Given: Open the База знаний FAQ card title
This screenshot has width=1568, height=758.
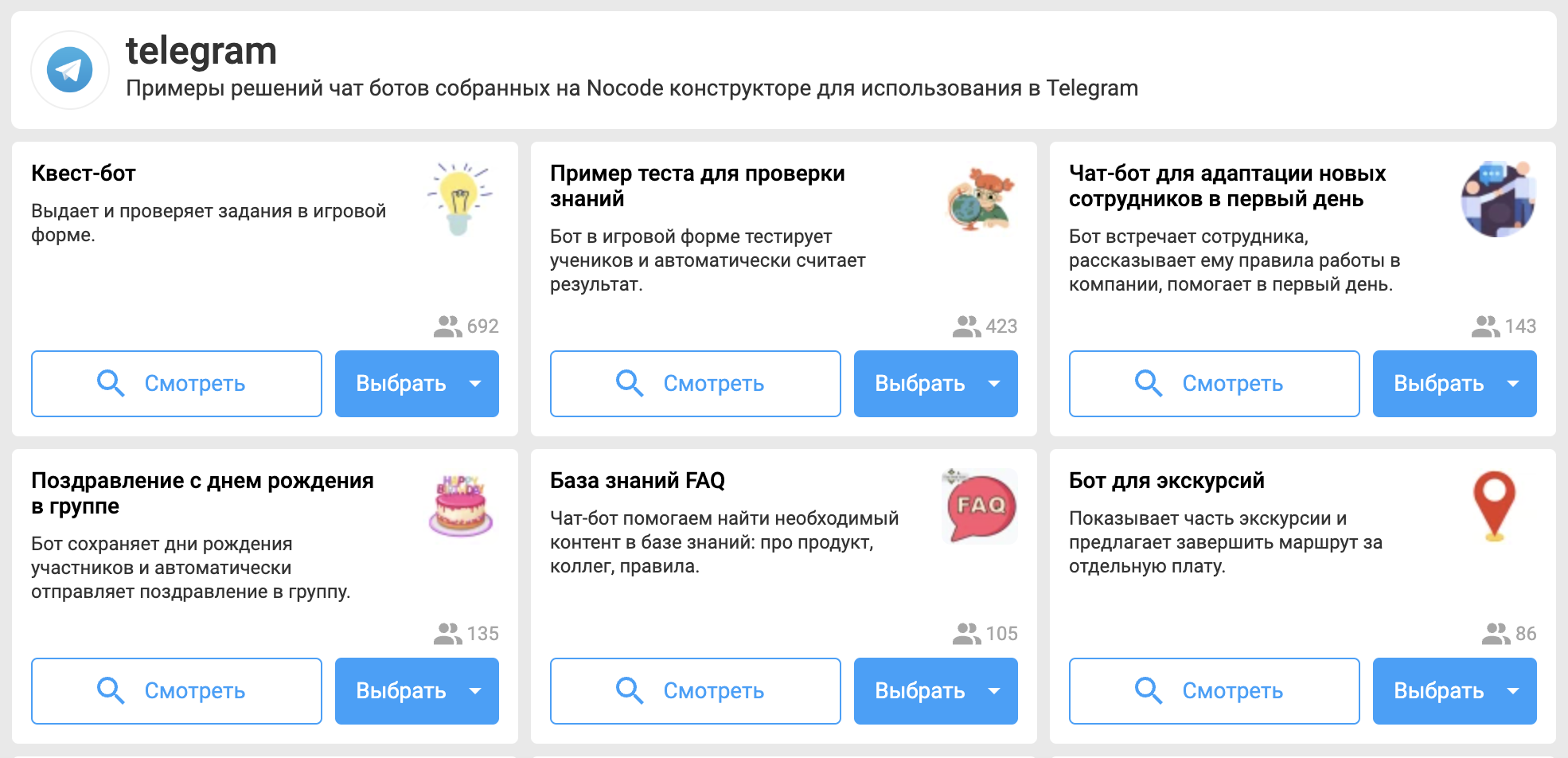Looking at the screenshot, I should coord(638,481).
